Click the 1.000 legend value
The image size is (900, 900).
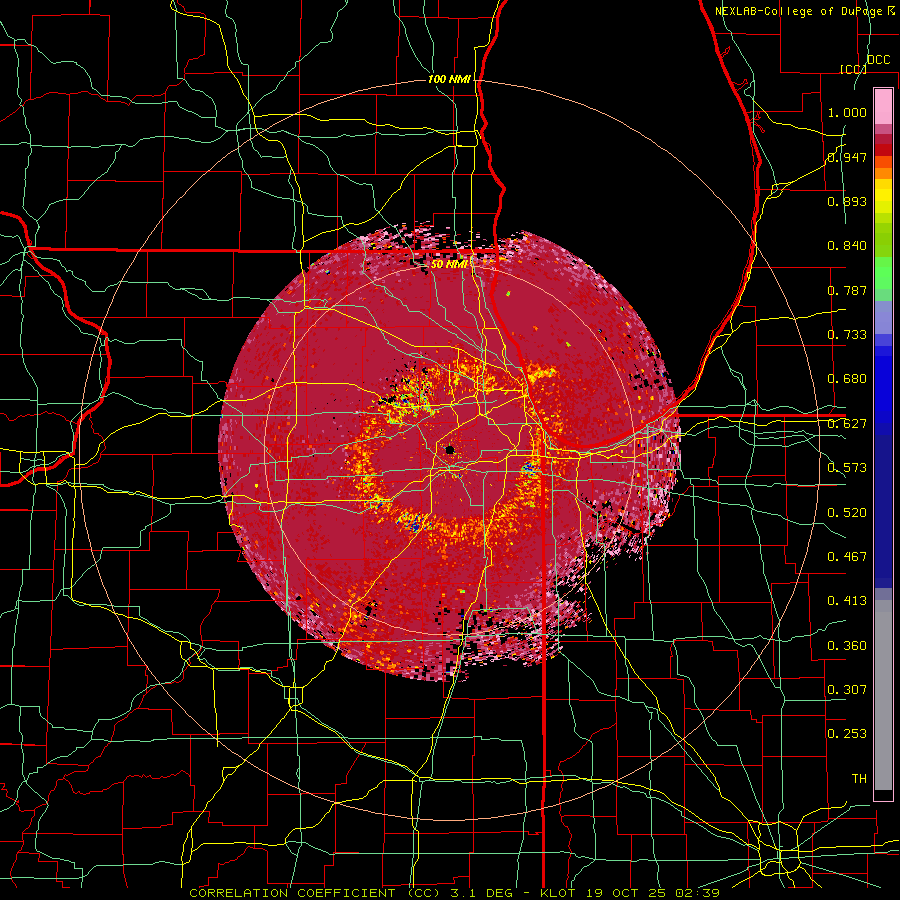click(x=847, y=112)
